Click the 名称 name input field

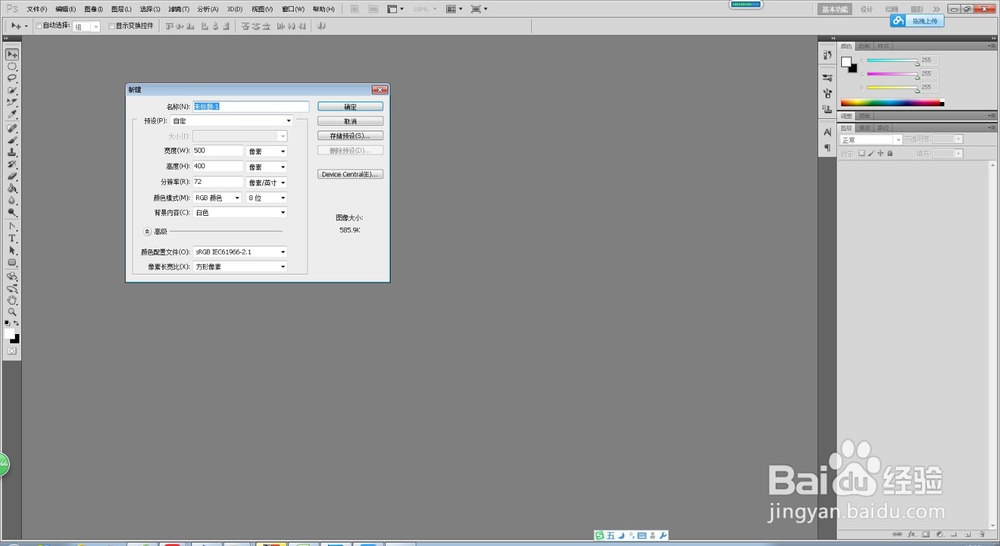251,107
